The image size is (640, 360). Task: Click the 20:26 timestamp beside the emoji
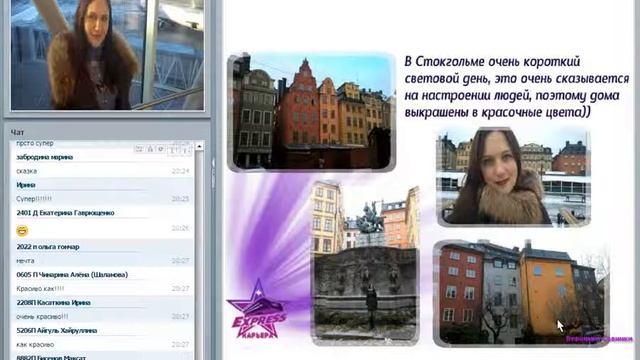pos(180,229)
